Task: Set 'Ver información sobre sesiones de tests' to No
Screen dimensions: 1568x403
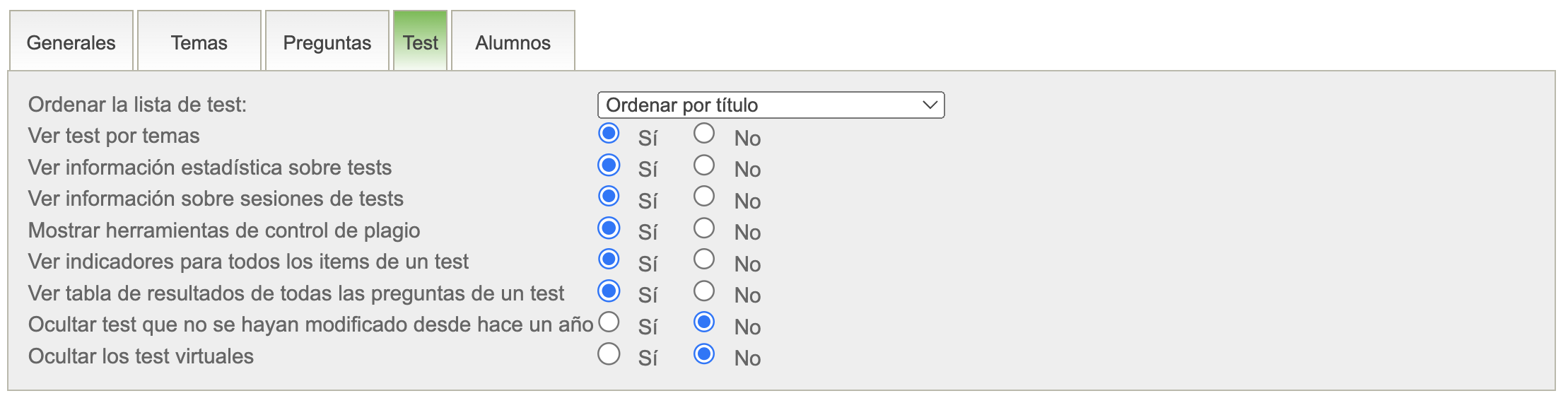Action: click(703, 196)
